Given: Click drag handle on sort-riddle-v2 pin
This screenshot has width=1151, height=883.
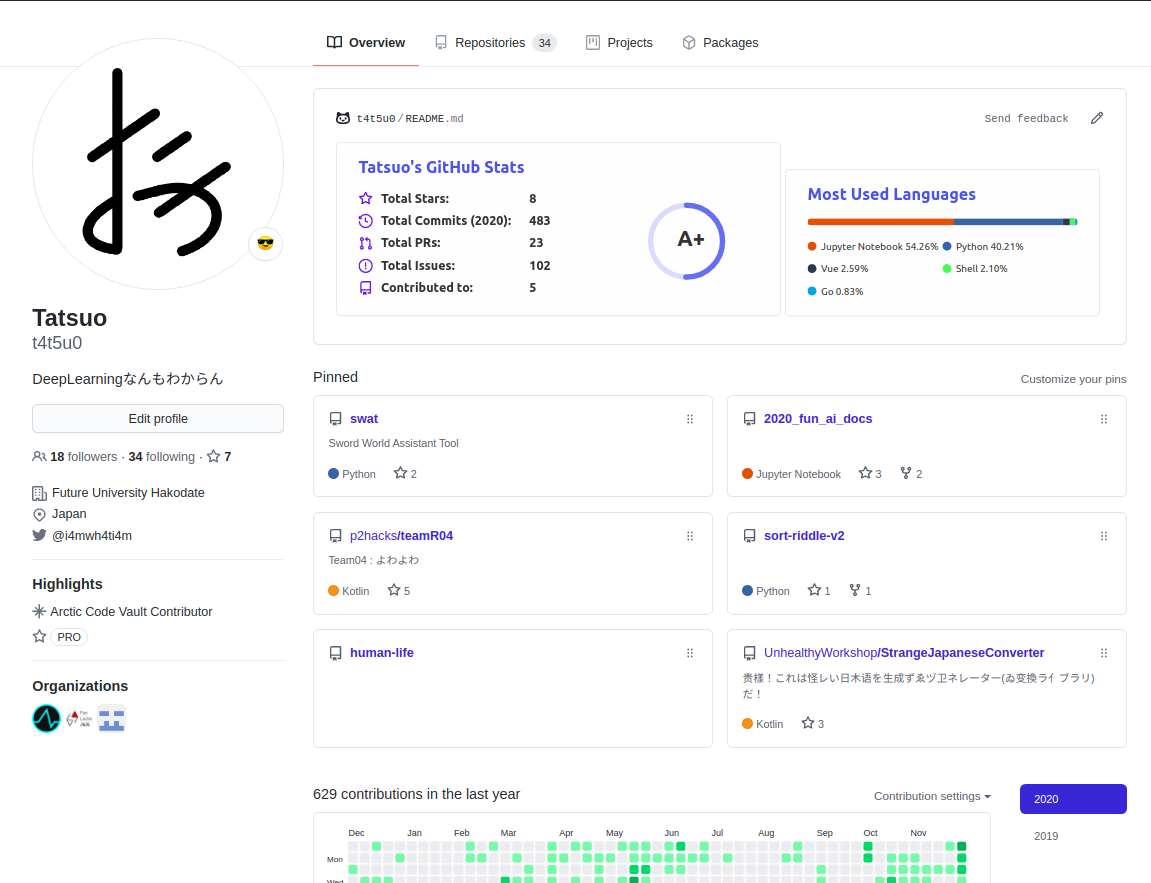Looking at the screenshot, I should (x=1104, y=537).
